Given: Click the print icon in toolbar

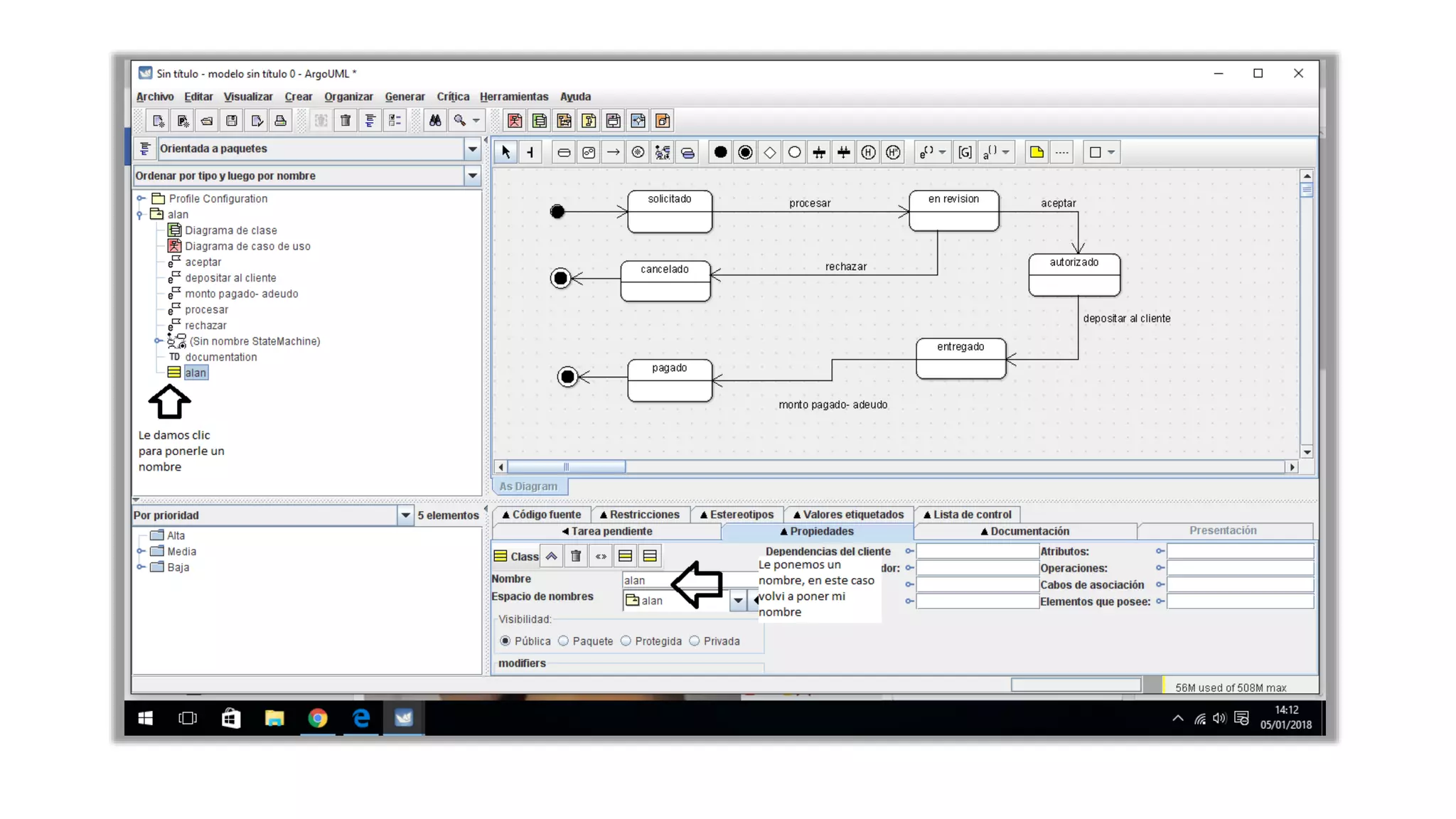Looking at the screenshot, I should [x=281, y=121].
